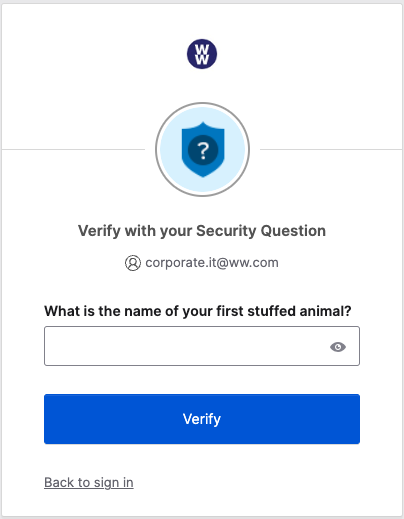Click the question mark inside the shield

click(x=203, y=150)
